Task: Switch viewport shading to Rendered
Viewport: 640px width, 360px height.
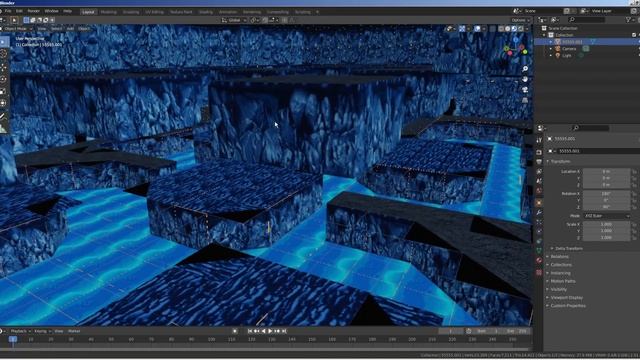Action: tap(520, 29)
